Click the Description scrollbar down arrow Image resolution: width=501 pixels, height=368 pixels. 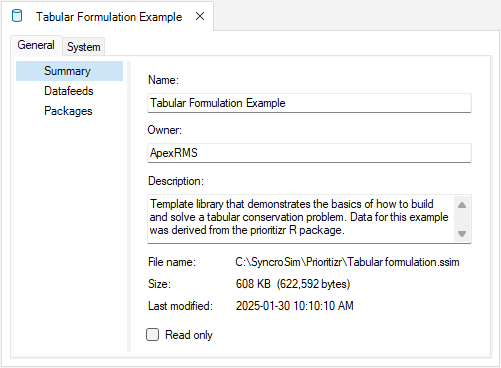point(462,234)
